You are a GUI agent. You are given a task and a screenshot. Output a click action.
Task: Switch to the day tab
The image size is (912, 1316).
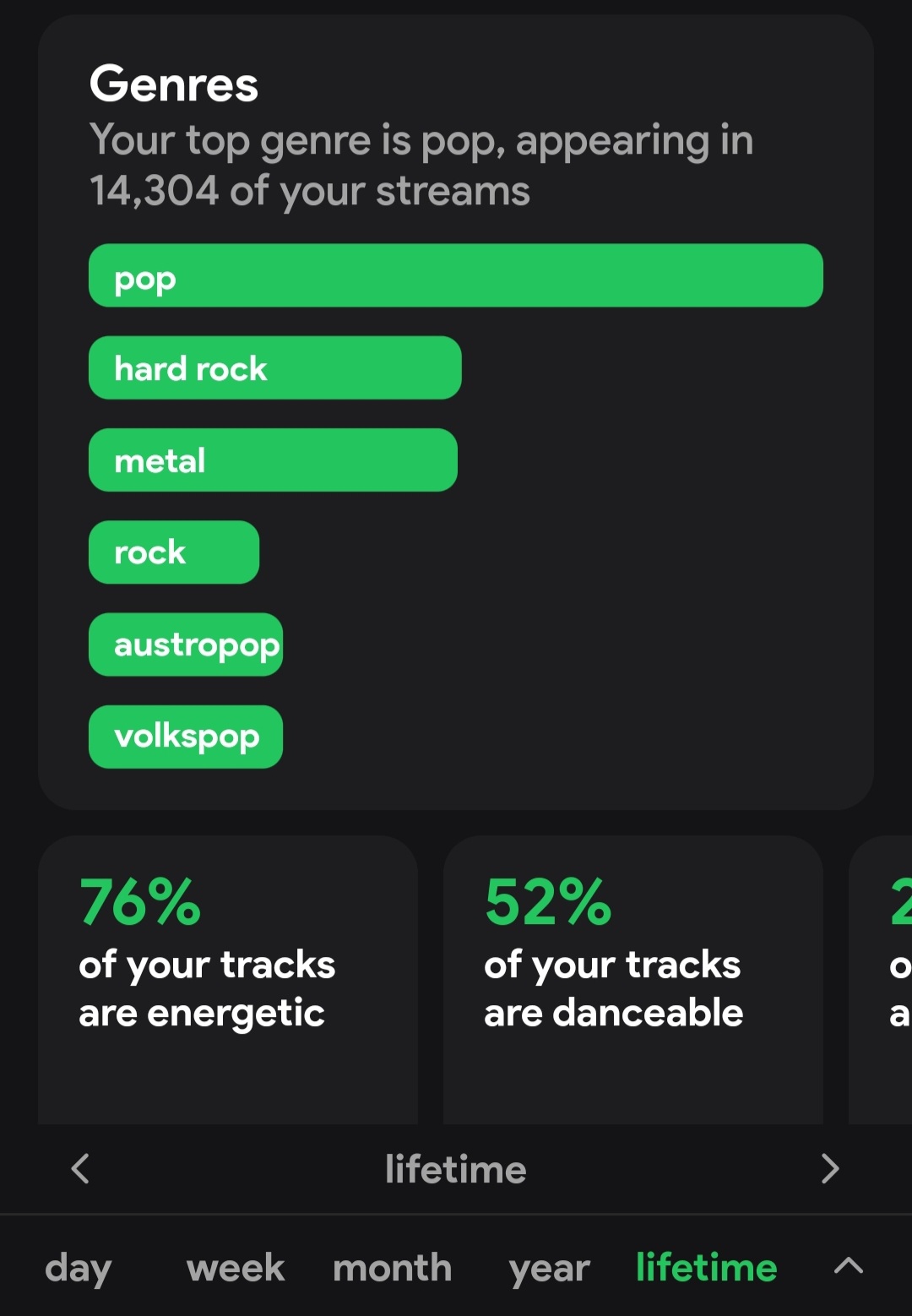click(78, 1268)
